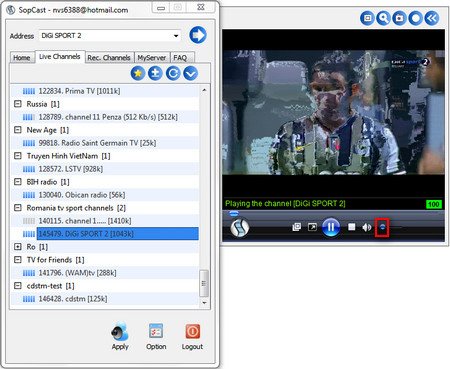Collapse the Russia [1] group

(x=18, y=104)
